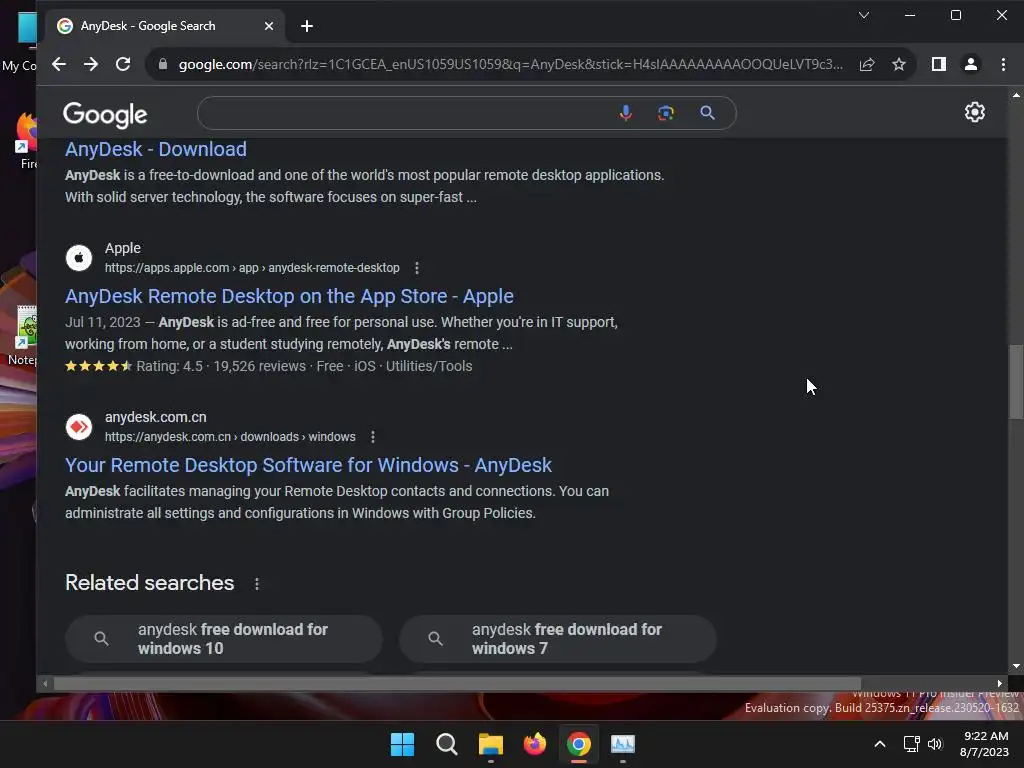
Task: Show hidden system tray icons
Action: (x=880, y=744)
